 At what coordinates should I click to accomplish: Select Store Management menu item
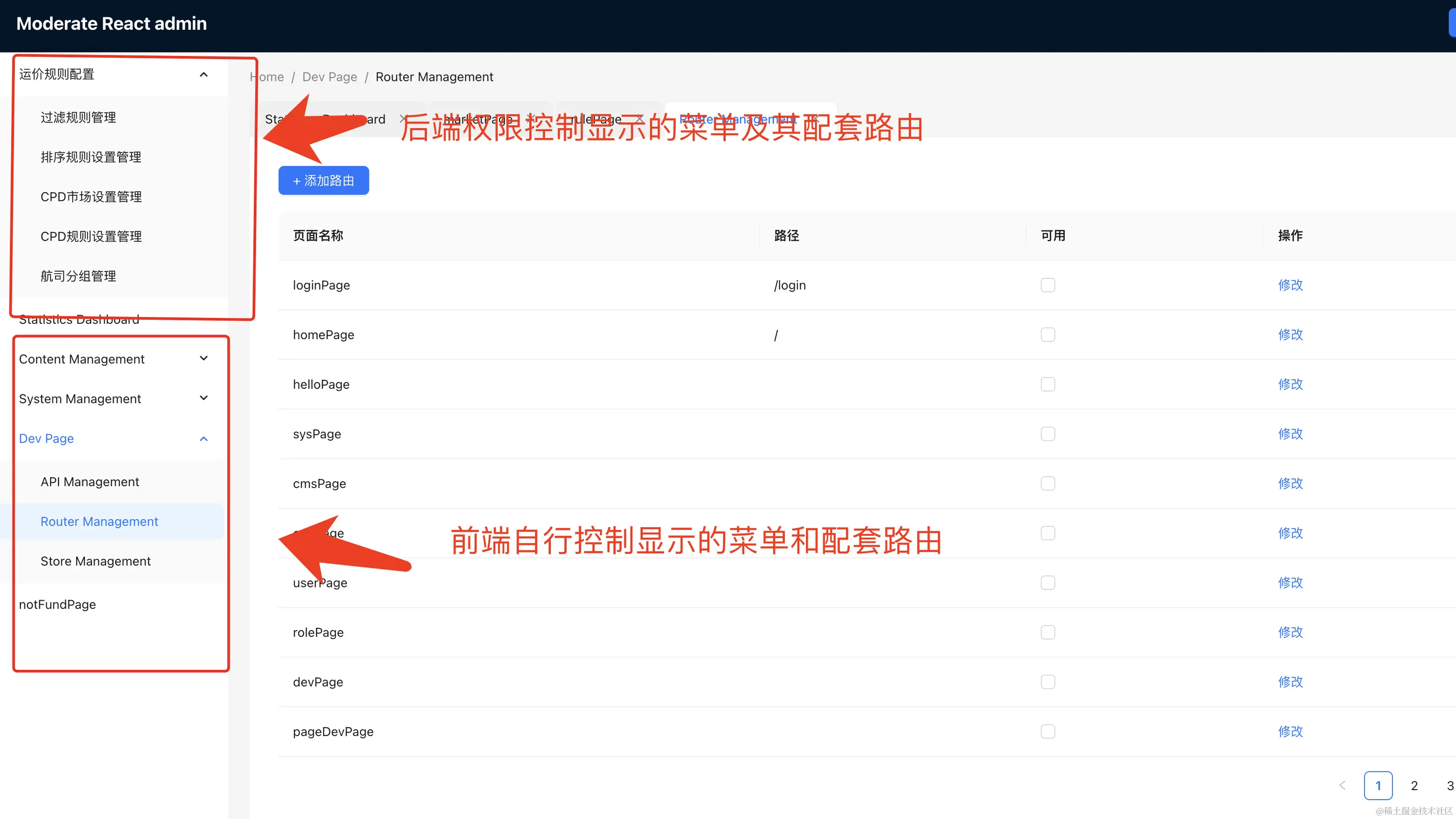tap(95, 561)
